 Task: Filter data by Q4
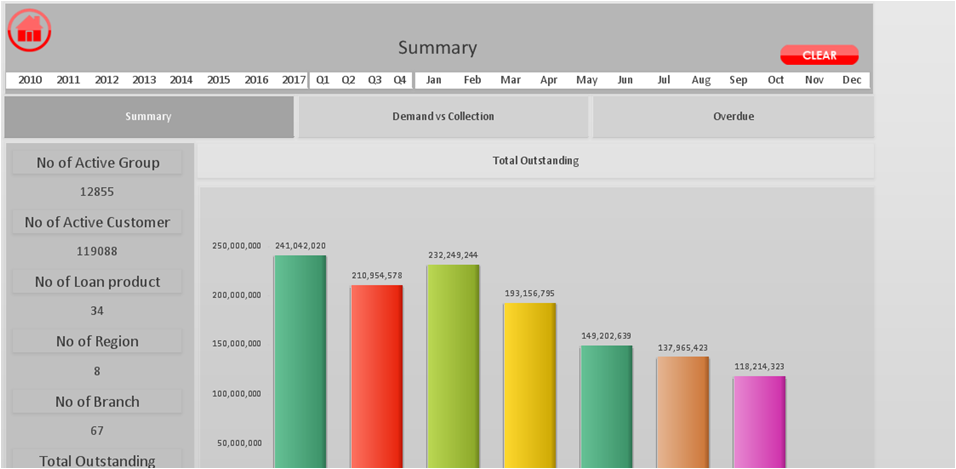399,80
